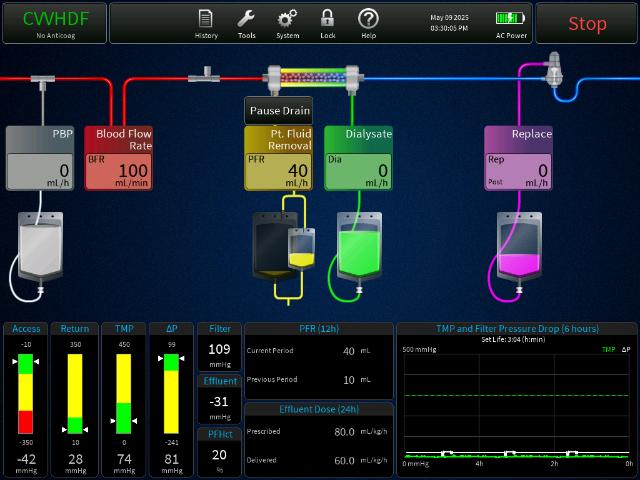Viewport: 640px width, 480px height.
Task: Open the Tools wrench icon
Action: [247, 22]
